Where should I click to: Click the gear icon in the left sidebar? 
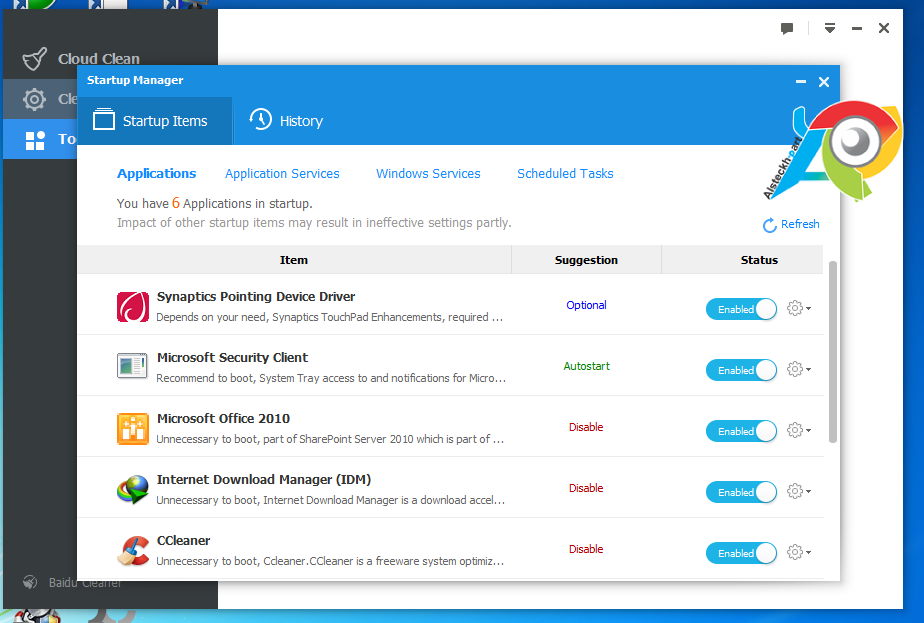[34, 99]
